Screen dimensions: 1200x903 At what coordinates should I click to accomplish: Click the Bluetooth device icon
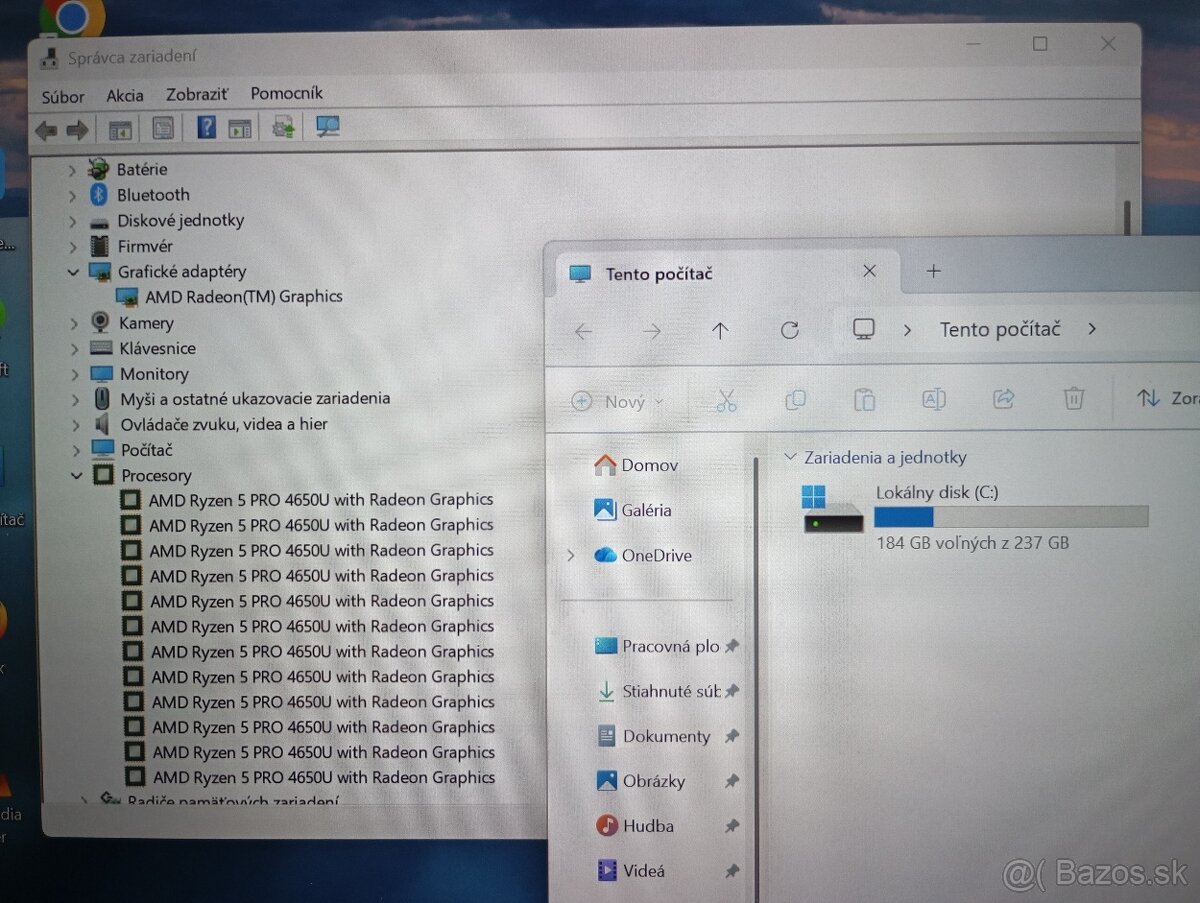pyautogui.click(x=99, y=194)
